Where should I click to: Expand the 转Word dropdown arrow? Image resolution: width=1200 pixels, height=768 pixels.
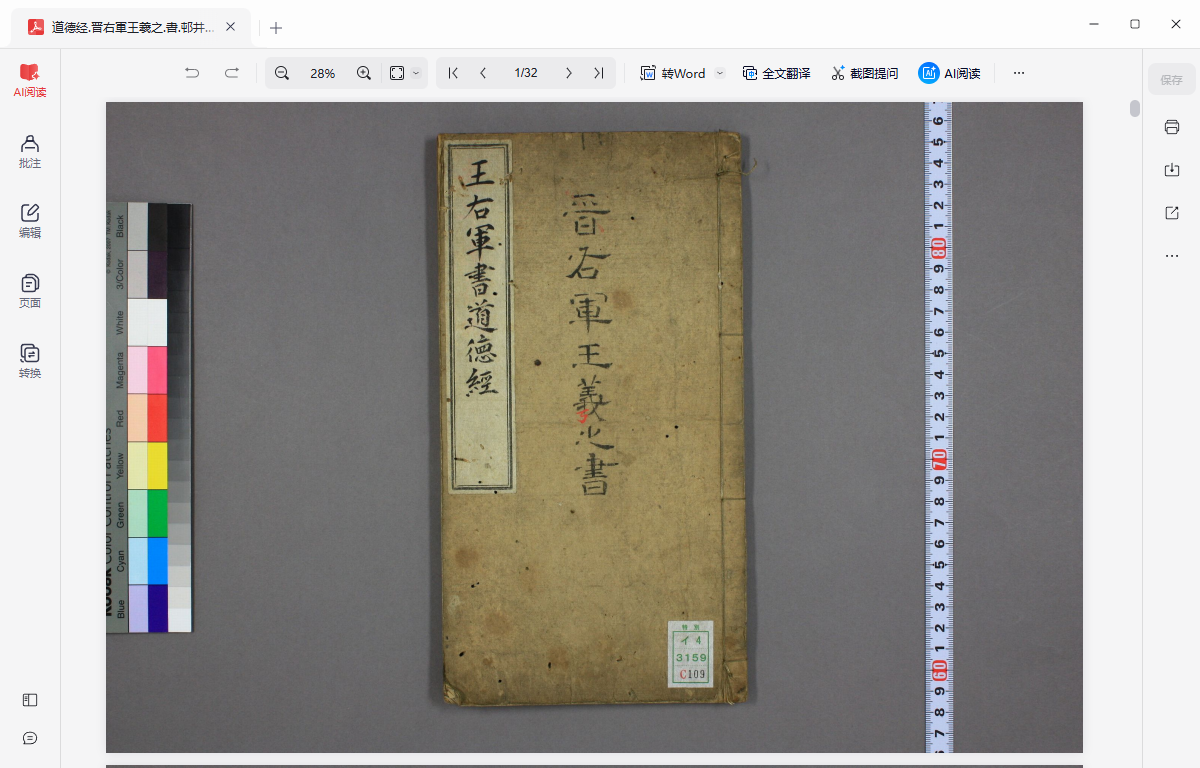point(719,73)
